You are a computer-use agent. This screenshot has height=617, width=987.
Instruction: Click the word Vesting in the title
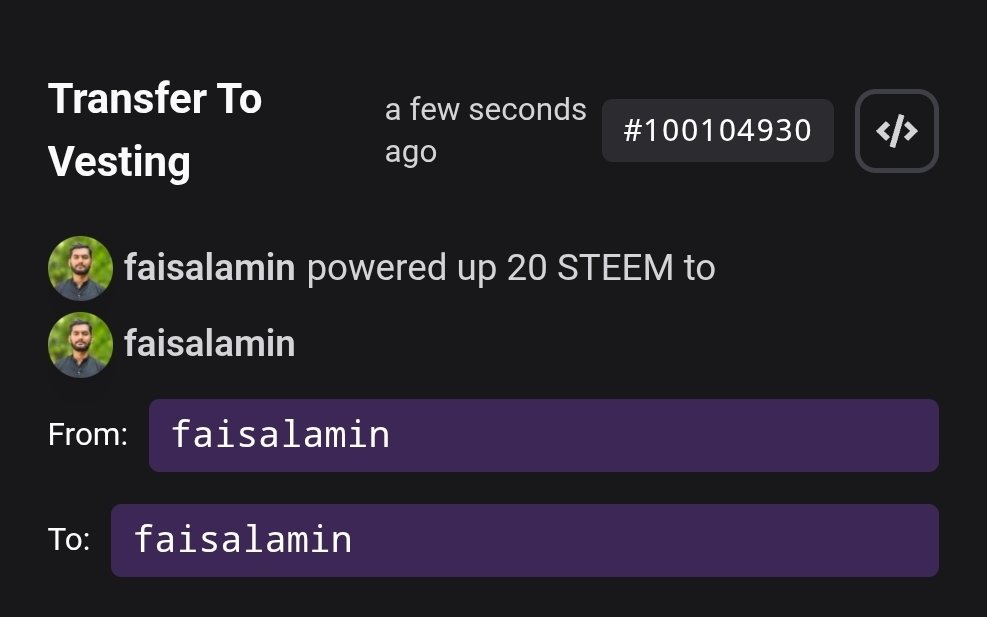[x=119, y=162]
